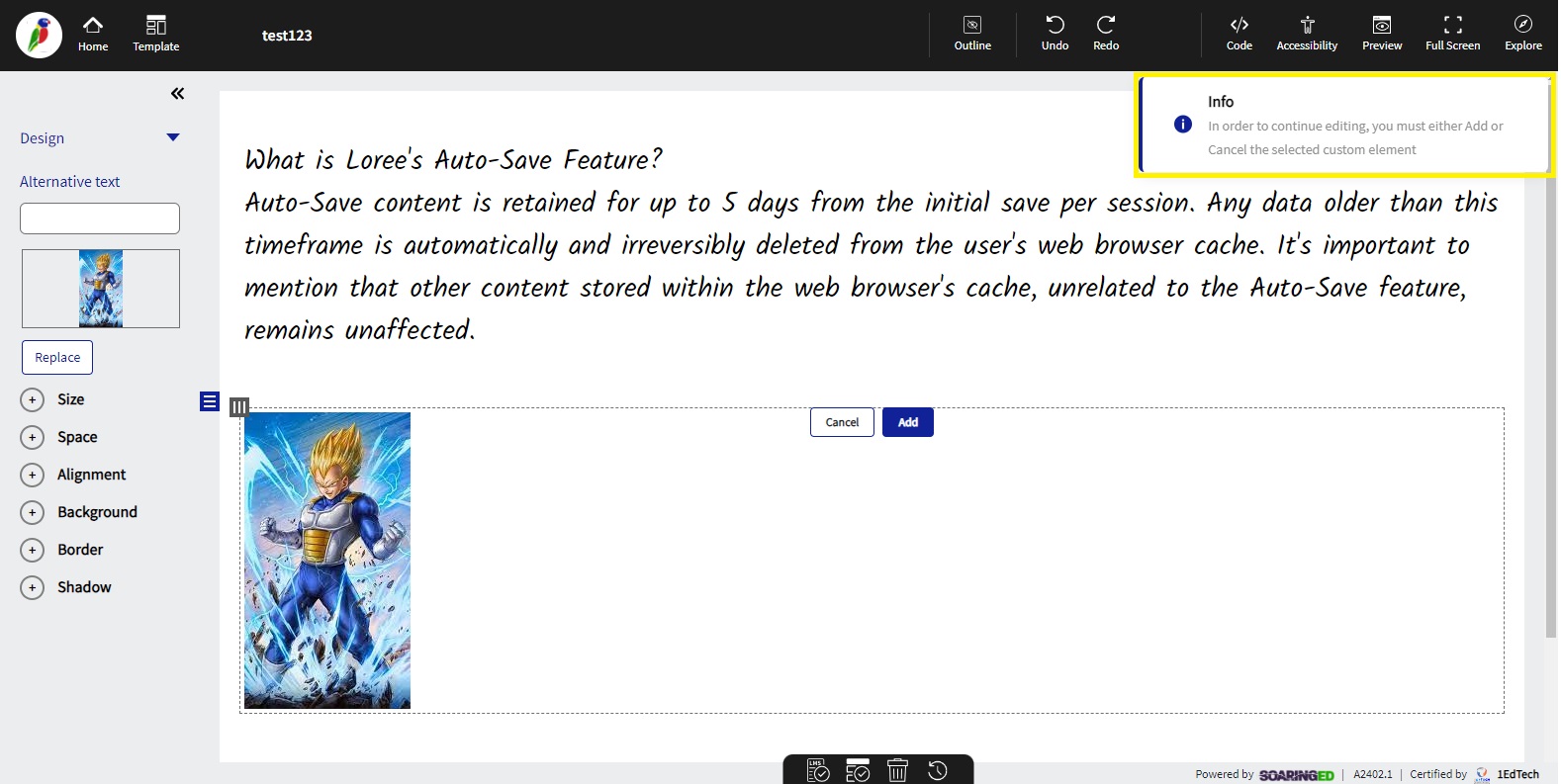Run the Accessibility checker
The width and height of the screenshot is (1561, 784).
[1307, 35]
